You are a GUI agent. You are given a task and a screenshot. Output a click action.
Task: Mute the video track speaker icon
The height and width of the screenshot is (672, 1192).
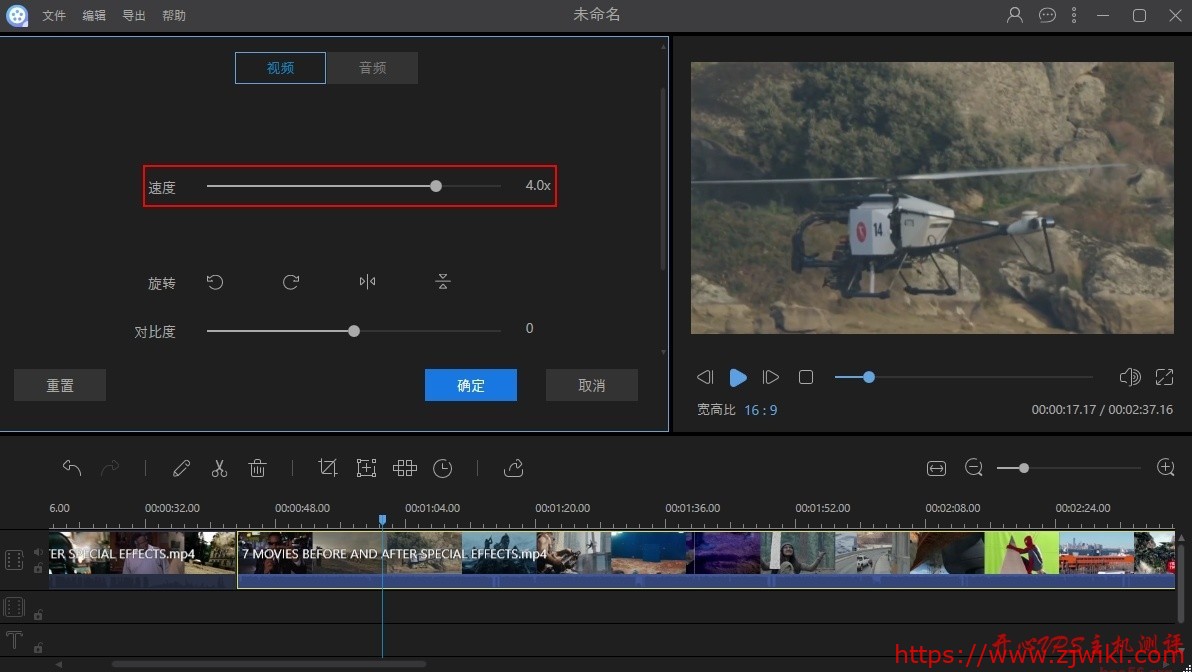38,552
